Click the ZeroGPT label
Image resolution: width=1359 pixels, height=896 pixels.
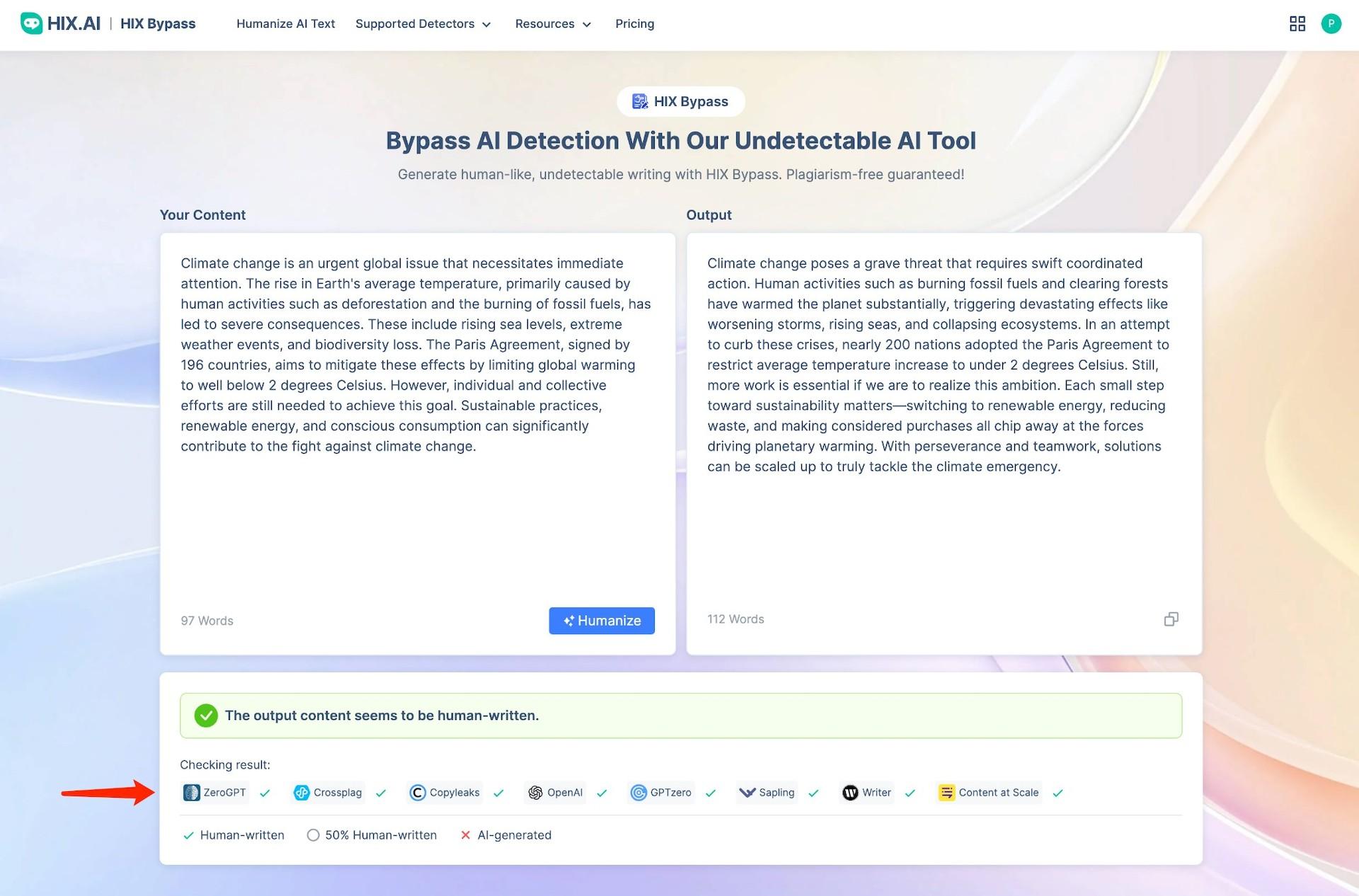tap(224, 793)
